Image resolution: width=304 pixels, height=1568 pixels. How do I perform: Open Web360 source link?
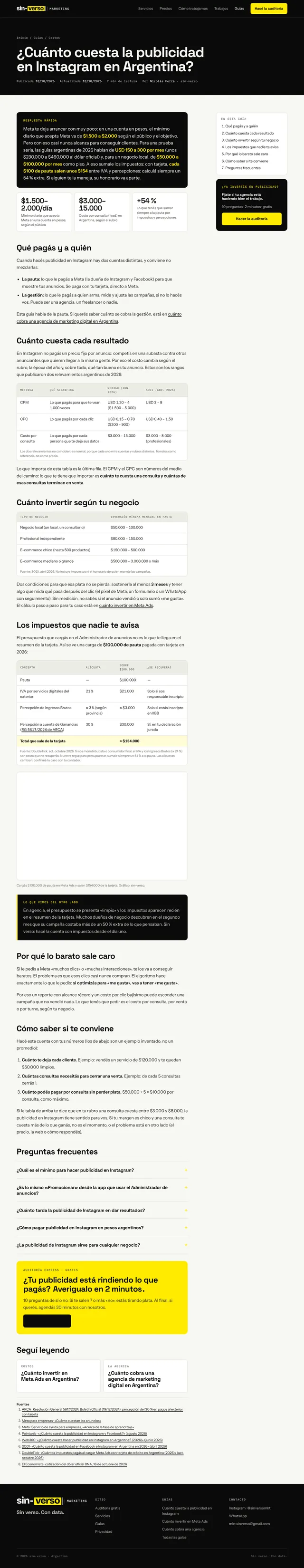point(92,1440)
